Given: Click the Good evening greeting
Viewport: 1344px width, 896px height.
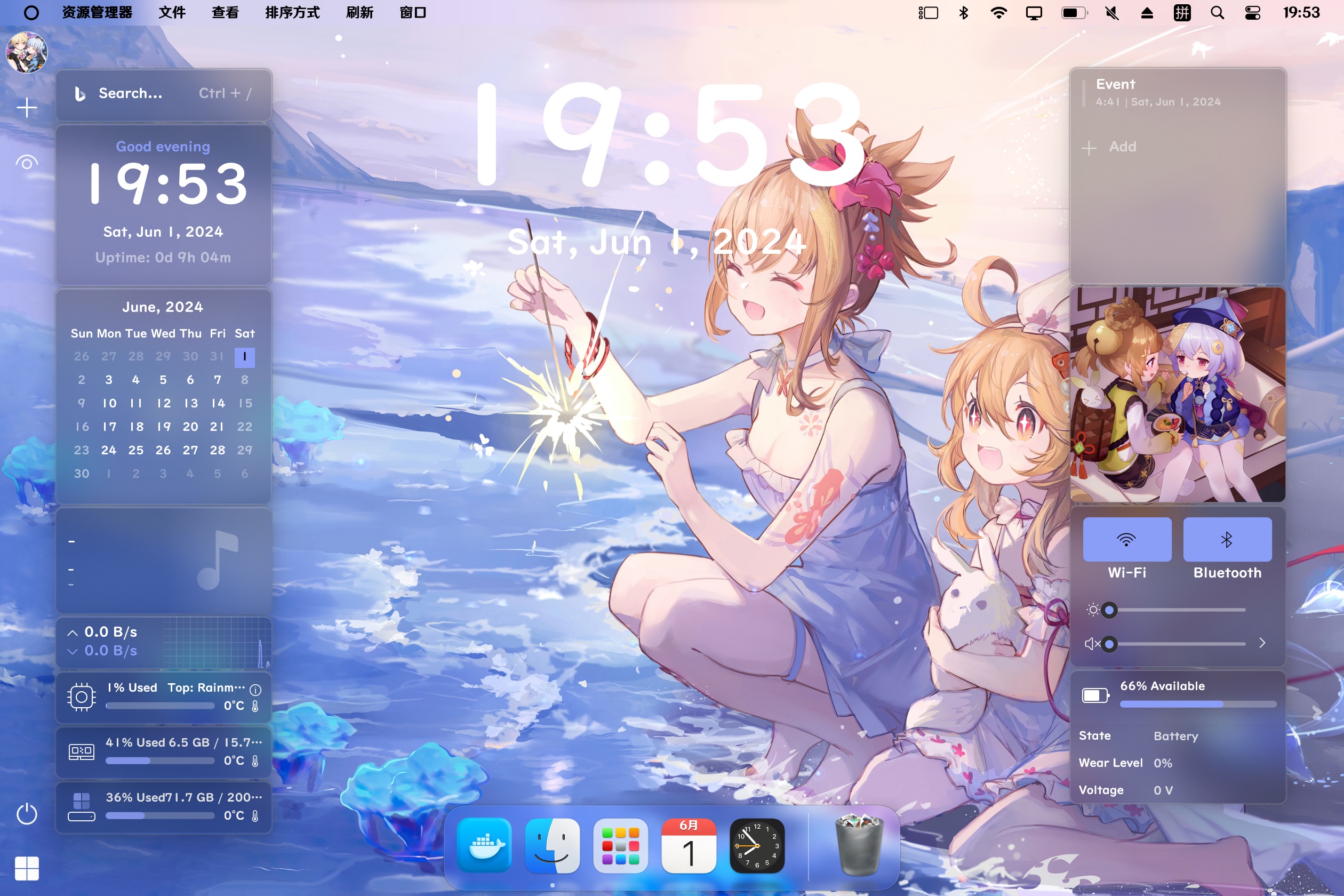Looking at the screenshot, I should [163, 147].
